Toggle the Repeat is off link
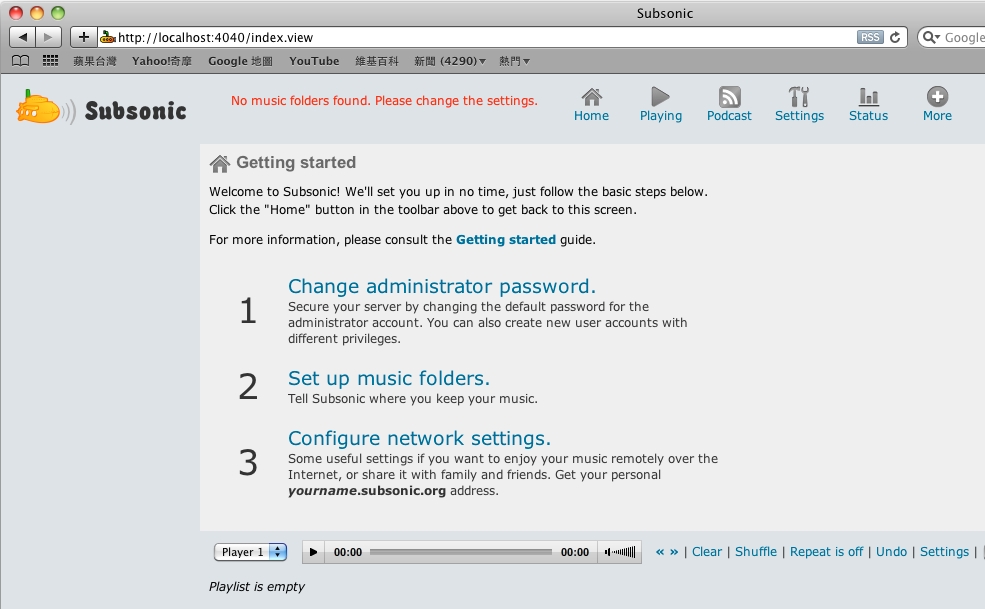Image resolution: width=985 pixels, height=609 pixels. 826,551
